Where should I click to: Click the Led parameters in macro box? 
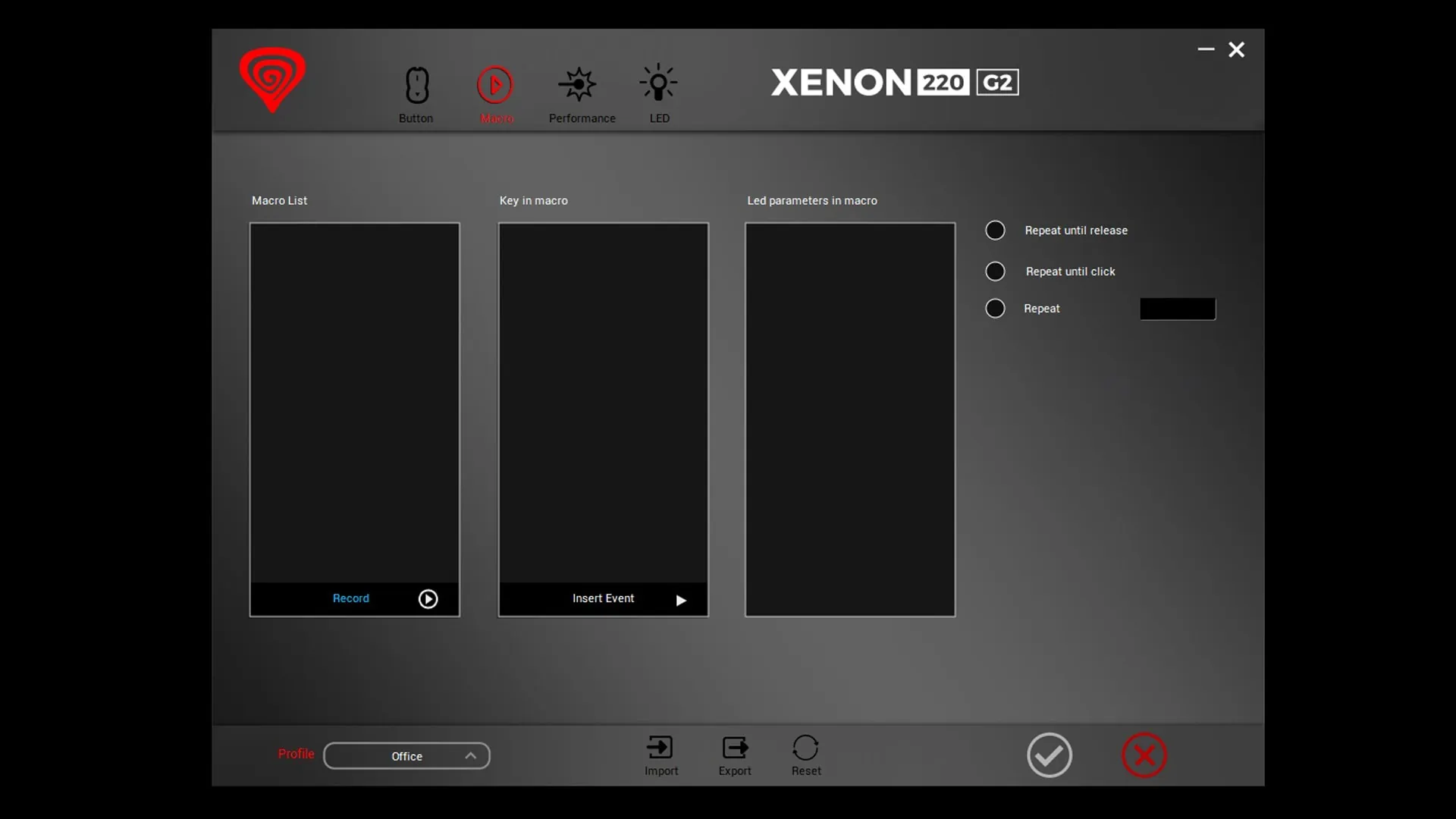click(x=850, y=419)
